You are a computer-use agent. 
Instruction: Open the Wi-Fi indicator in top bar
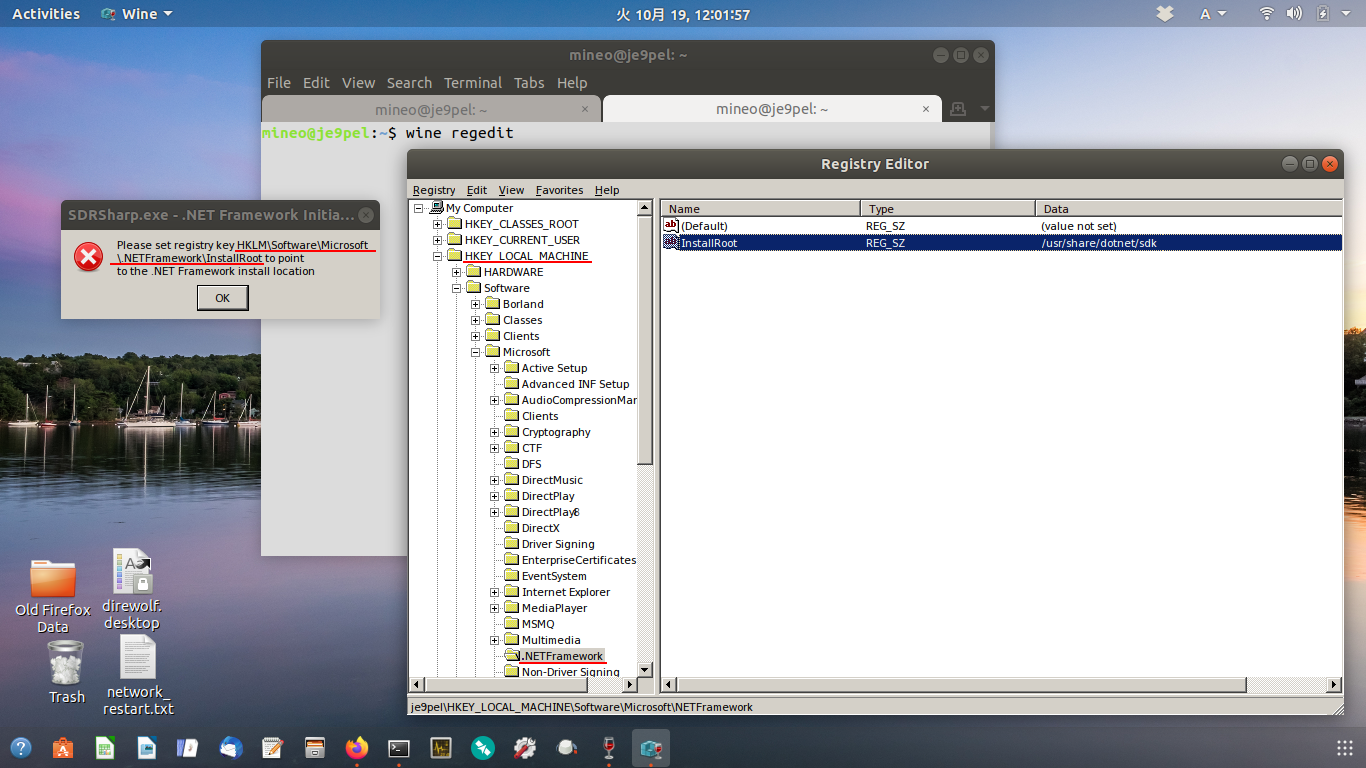[x=1267, y=14]
